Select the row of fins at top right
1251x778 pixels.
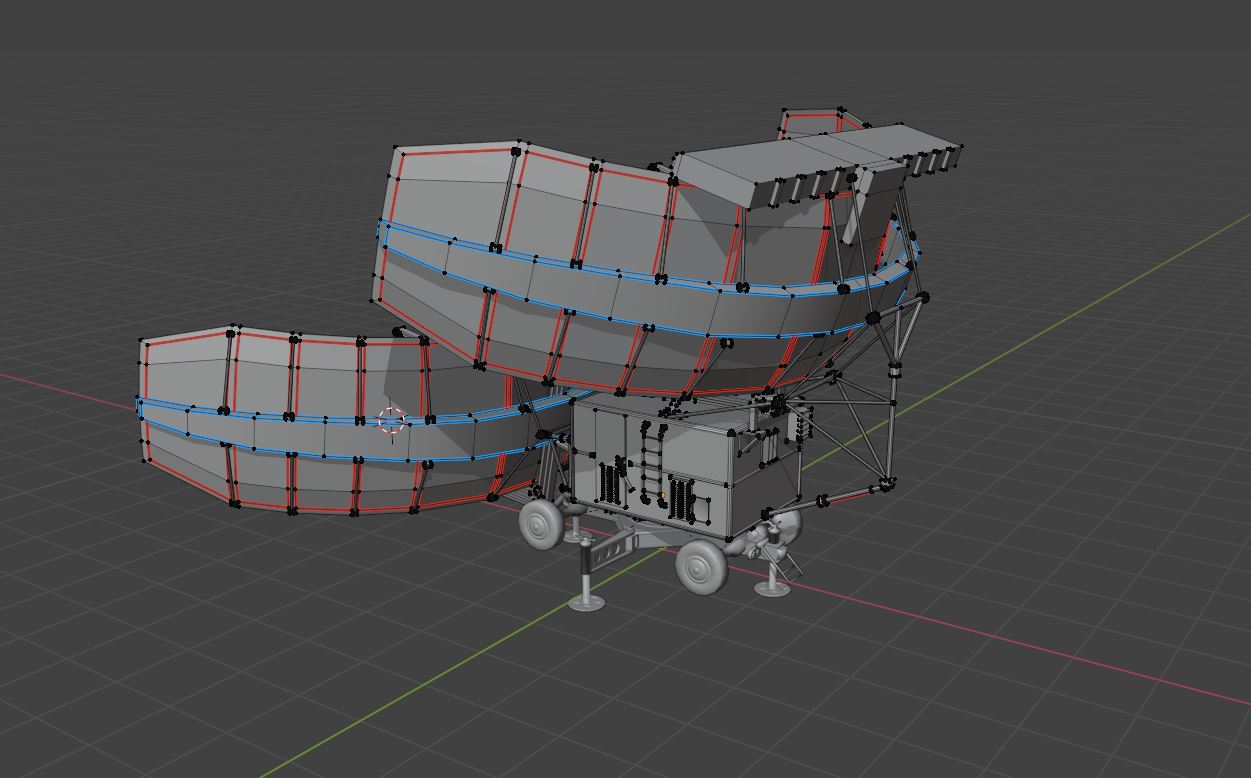coord(930,160)
